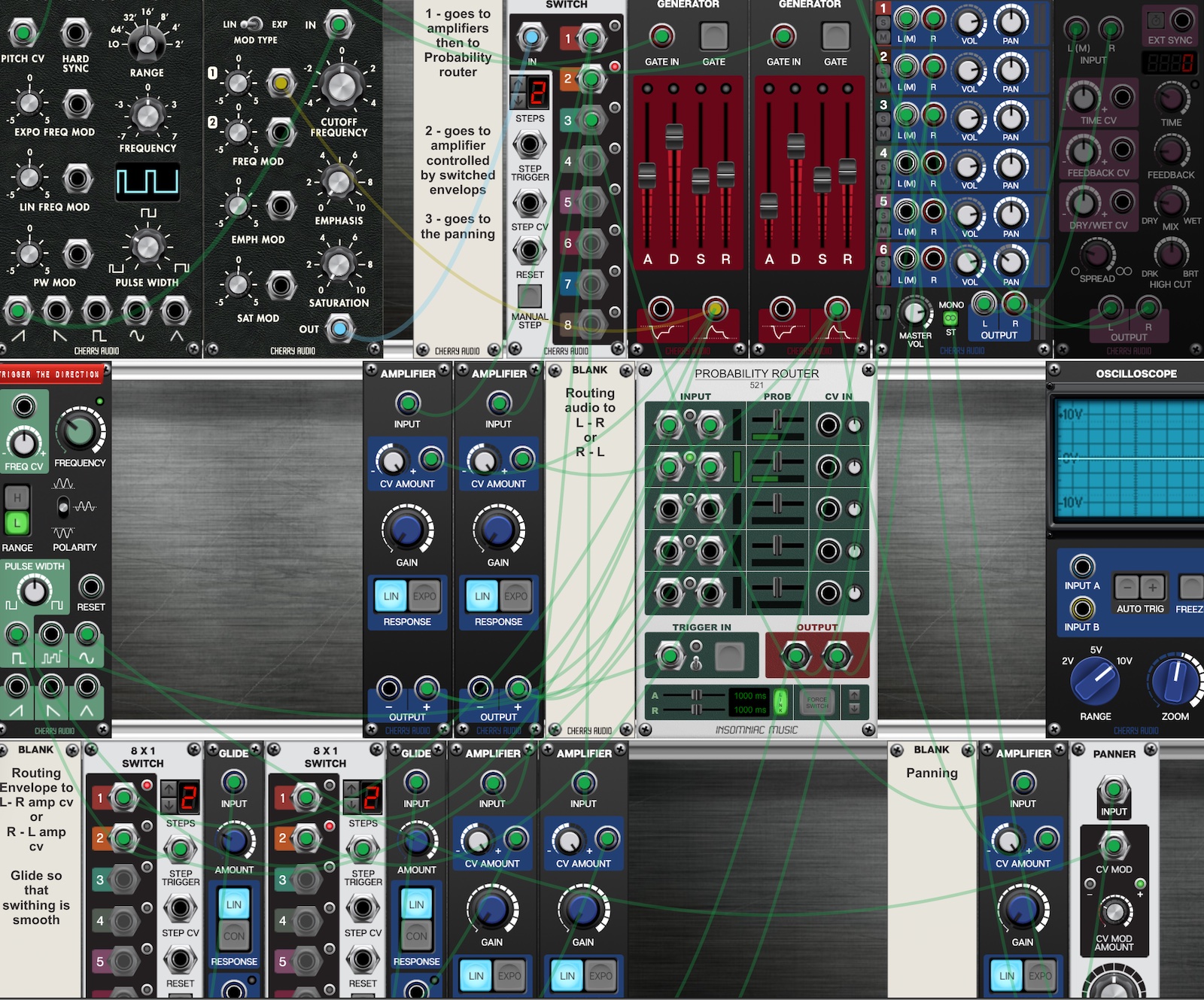Click the filter IN jack
The width and height of the screenshot is (1204, 1000).
click(x=339, y=25)
